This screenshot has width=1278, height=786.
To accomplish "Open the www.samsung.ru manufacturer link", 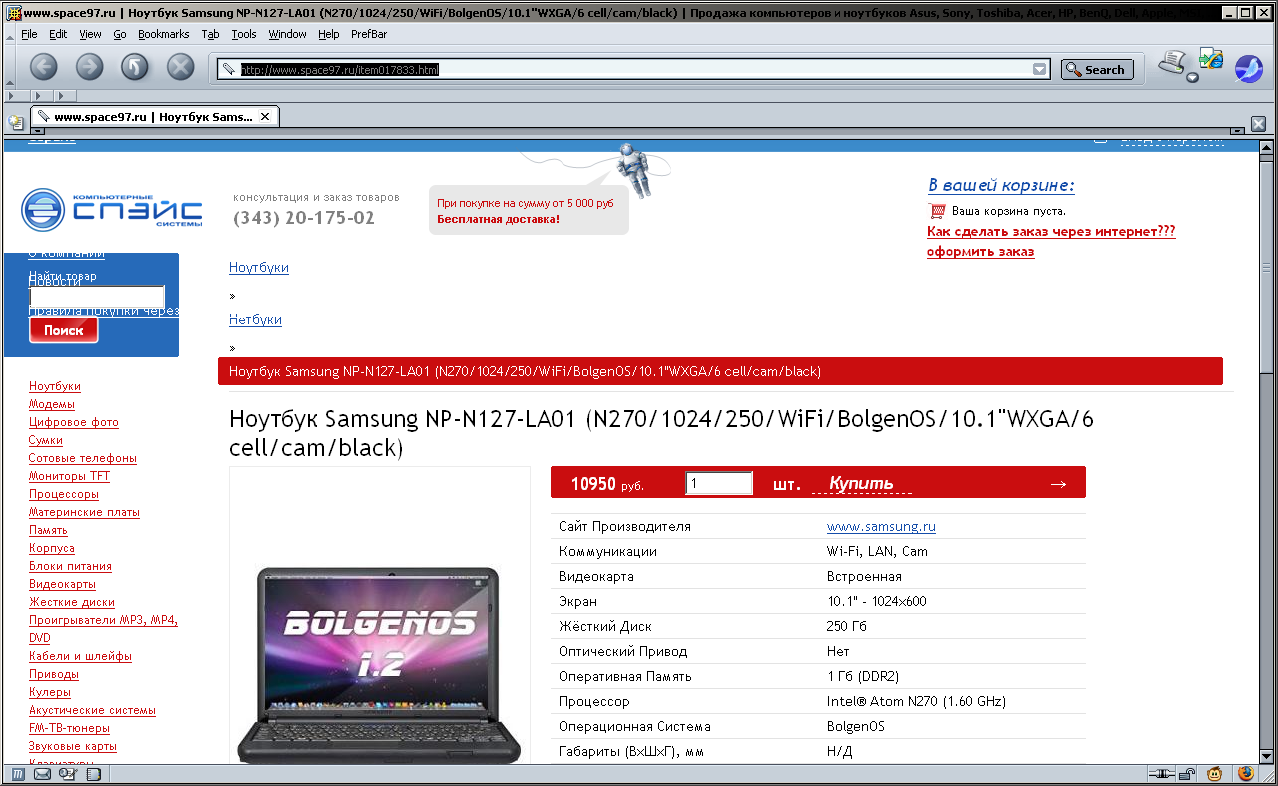I will tap(881, 526).
